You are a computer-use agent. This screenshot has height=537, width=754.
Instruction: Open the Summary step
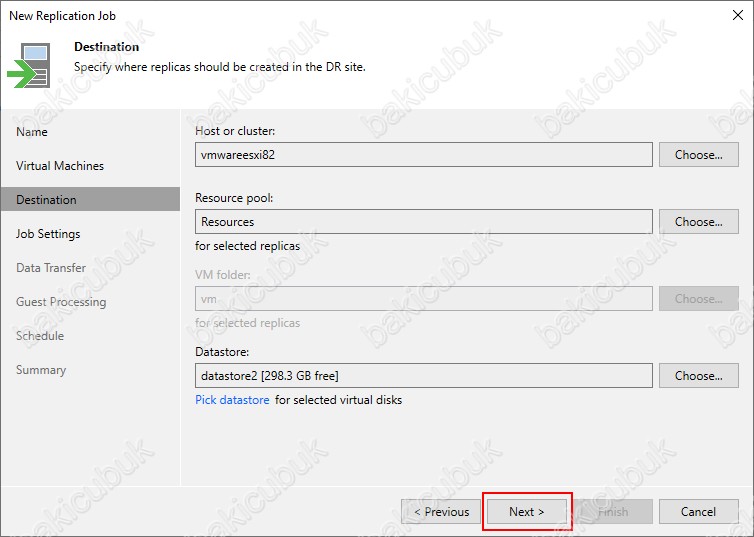click(x=41, y=370)
